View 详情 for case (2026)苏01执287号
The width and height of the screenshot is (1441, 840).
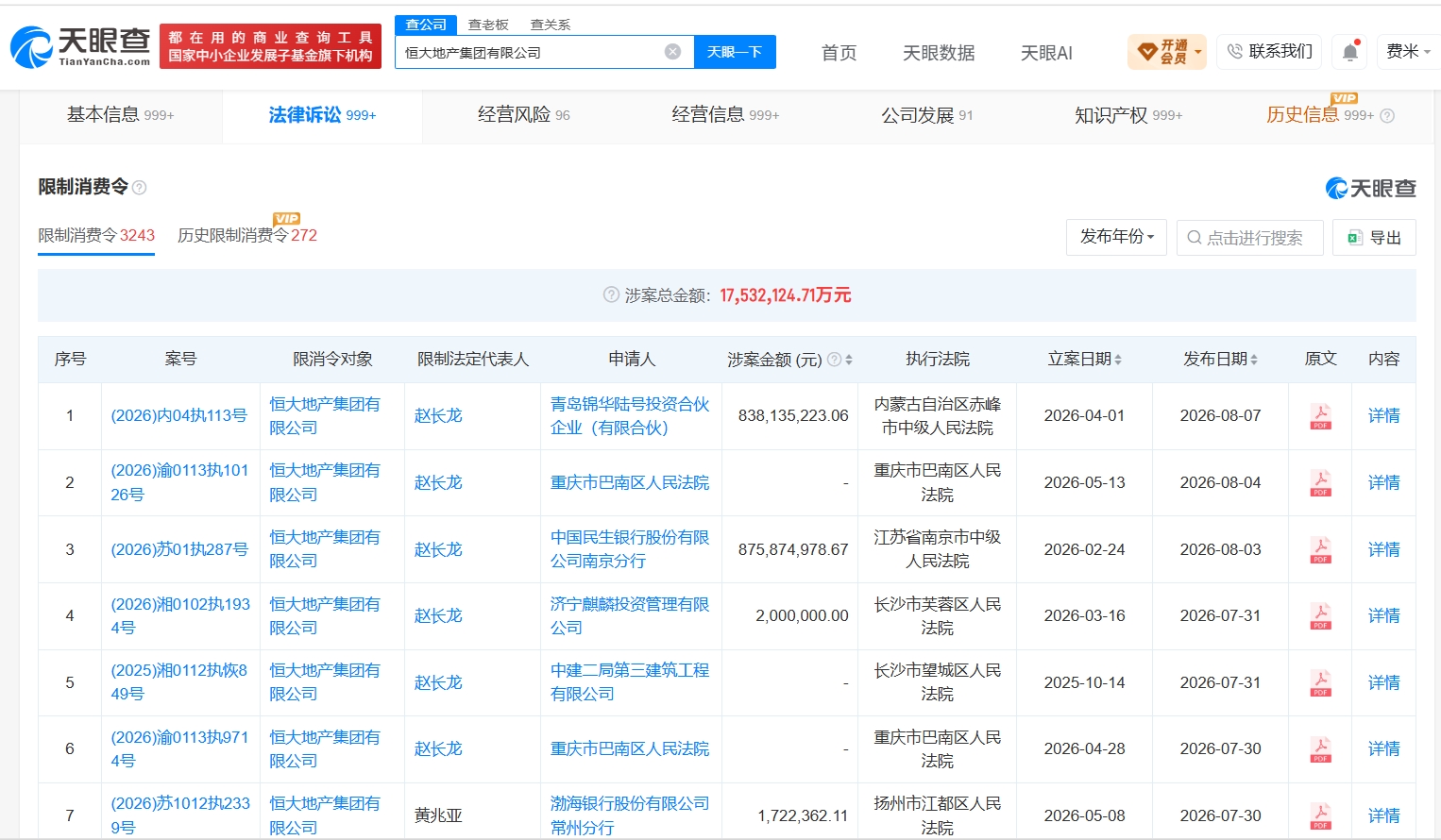click(x=1383, y=549)
